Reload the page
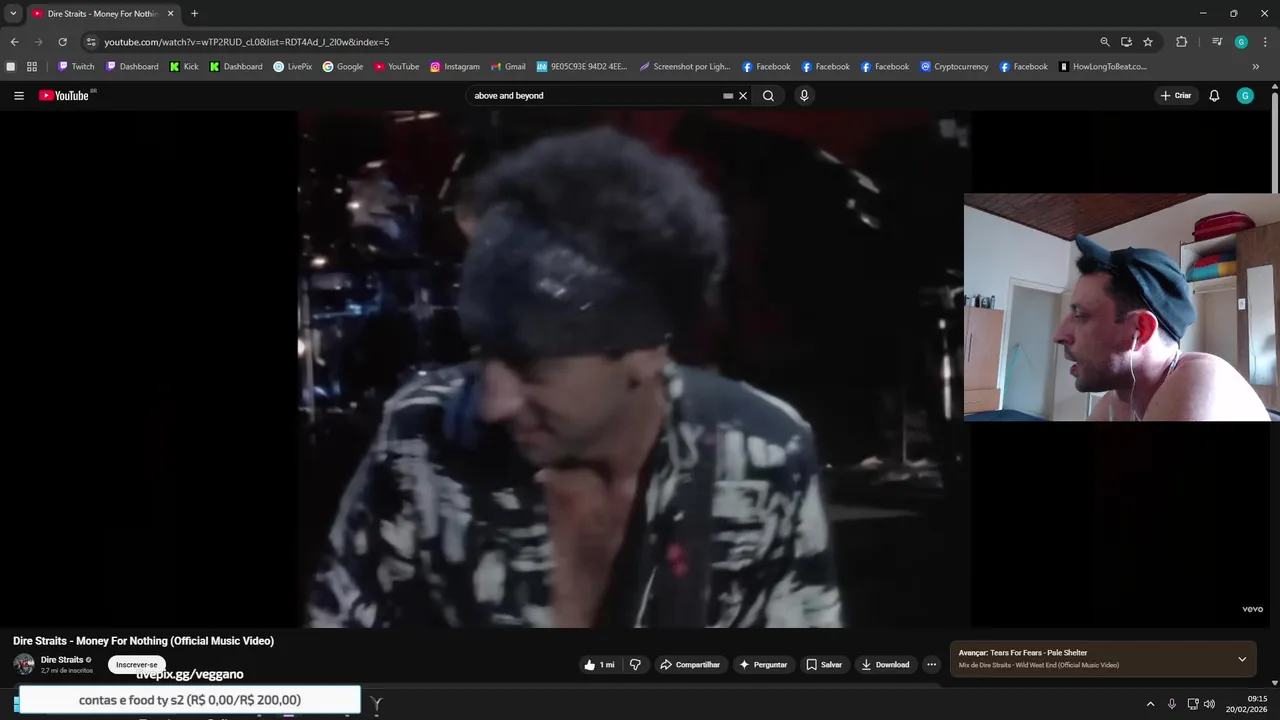The height and width of the screenshot is (720, 1280). coord(62,42)
